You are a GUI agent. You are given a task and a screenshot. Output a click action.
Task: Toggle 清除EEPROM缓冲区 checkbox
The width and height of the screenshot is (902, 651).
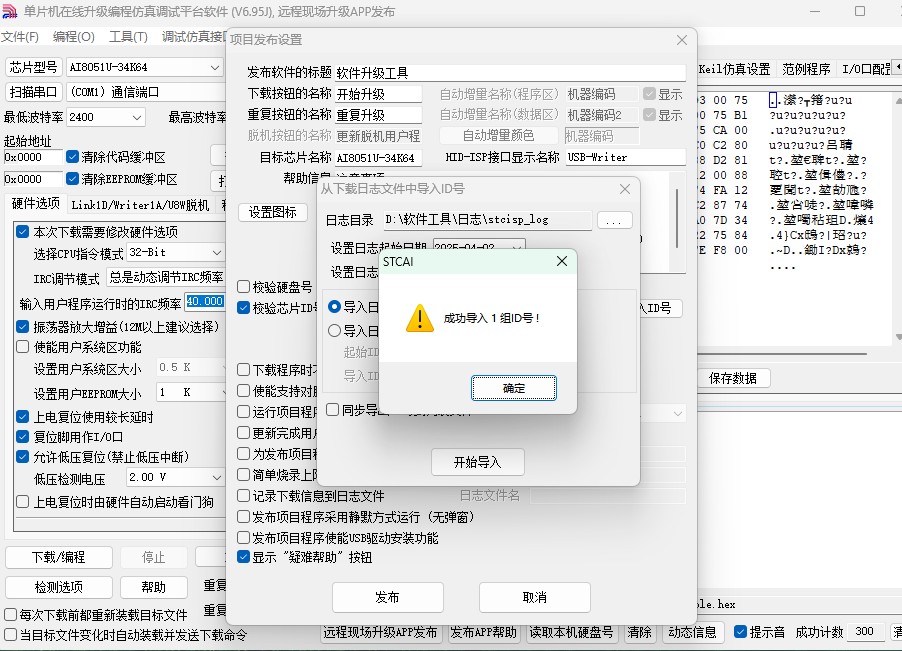click(x=72, y=179)
